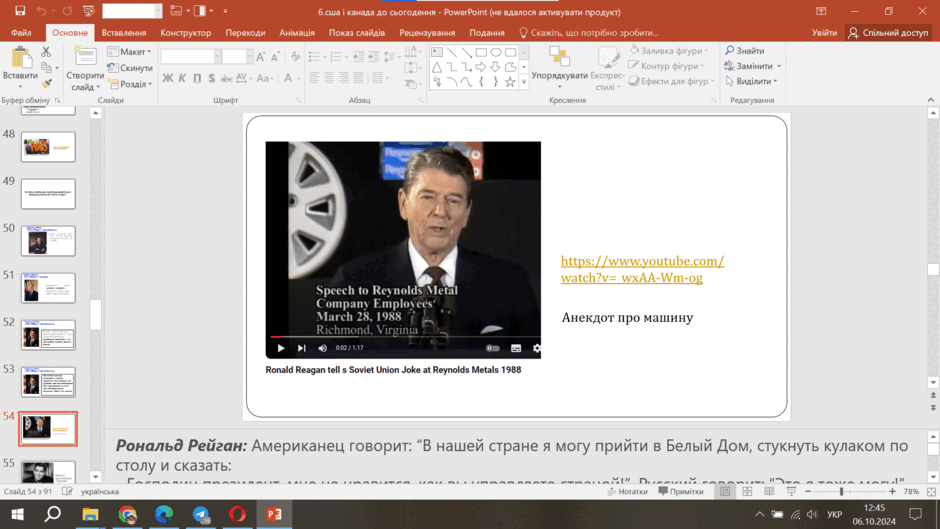Image resolution: width=940 pixels, height=529 pixels.
Task: Clear all formatting eraser icon
Action: [x=295, y=58]
